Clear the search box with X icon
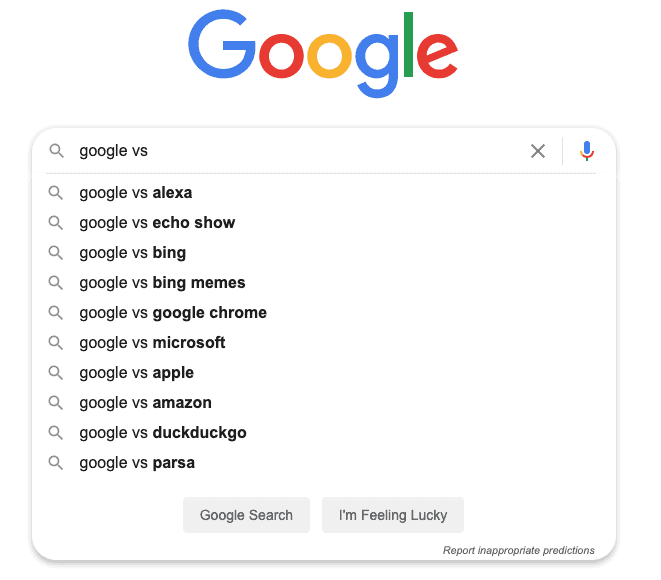The height and width of the screenshot is (580, 661). [537, 151]
